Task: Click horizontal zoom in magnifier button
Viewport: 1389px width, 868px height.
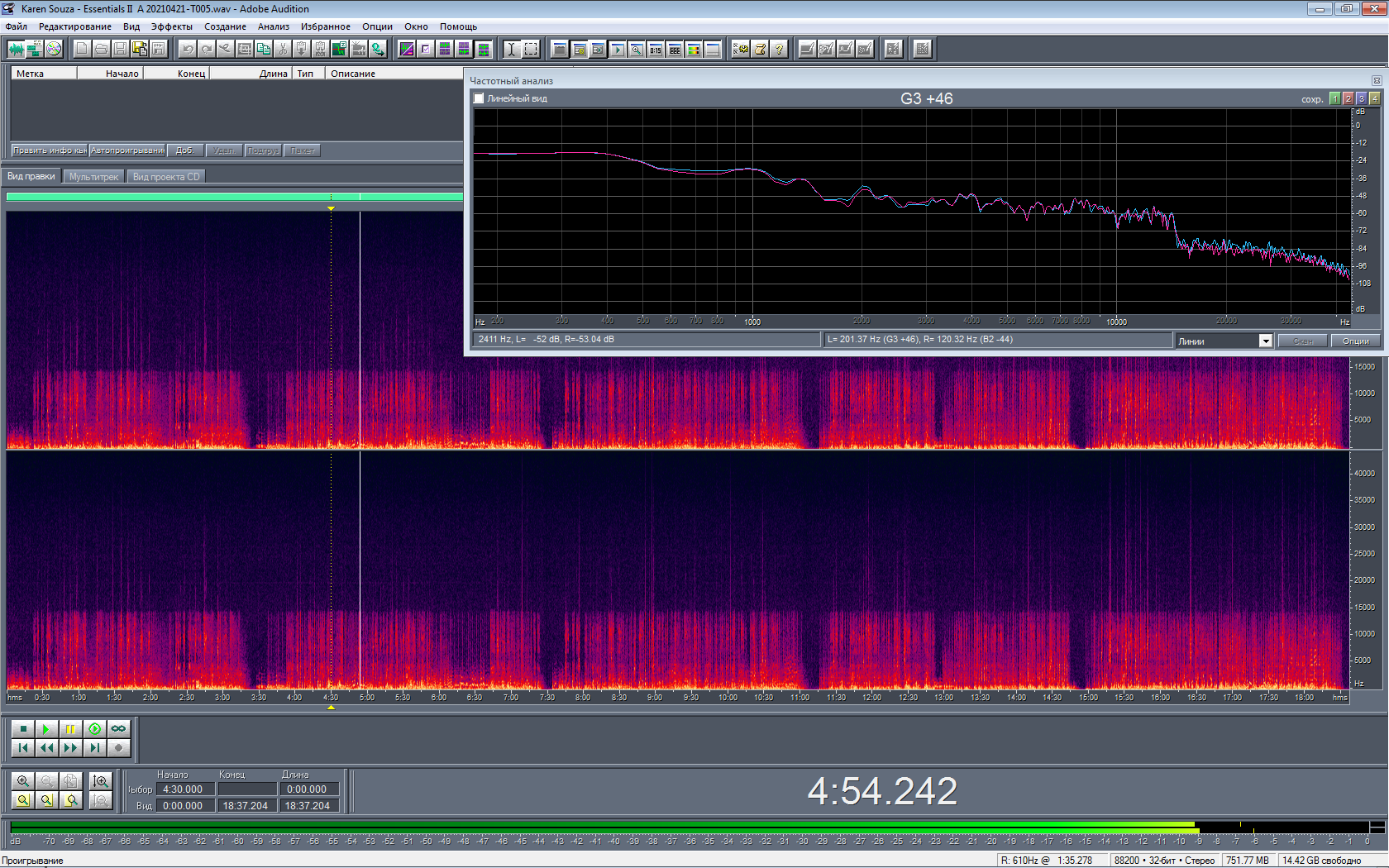Action: [x=23, y=781]
